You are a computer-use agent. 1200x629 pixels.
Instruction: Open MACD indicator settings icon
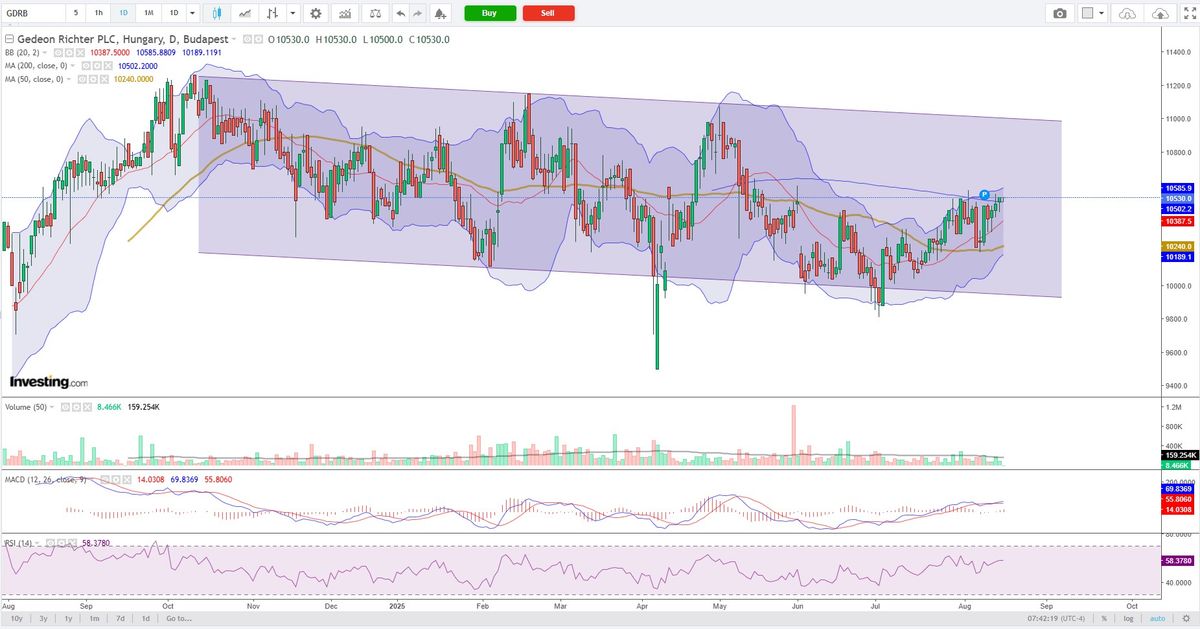tap(116, 479)
